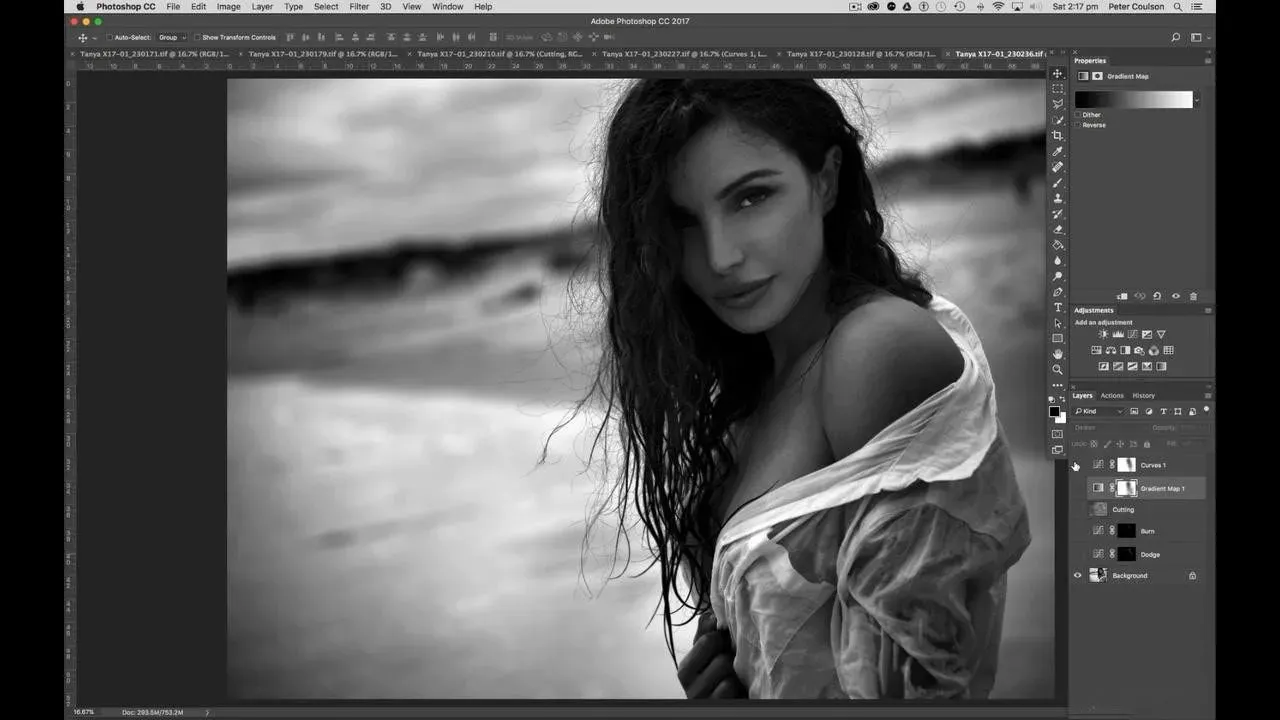Open the Adjustments panel flyout menu
The image size is (1280, 720).
click(x=1207, y=311)
